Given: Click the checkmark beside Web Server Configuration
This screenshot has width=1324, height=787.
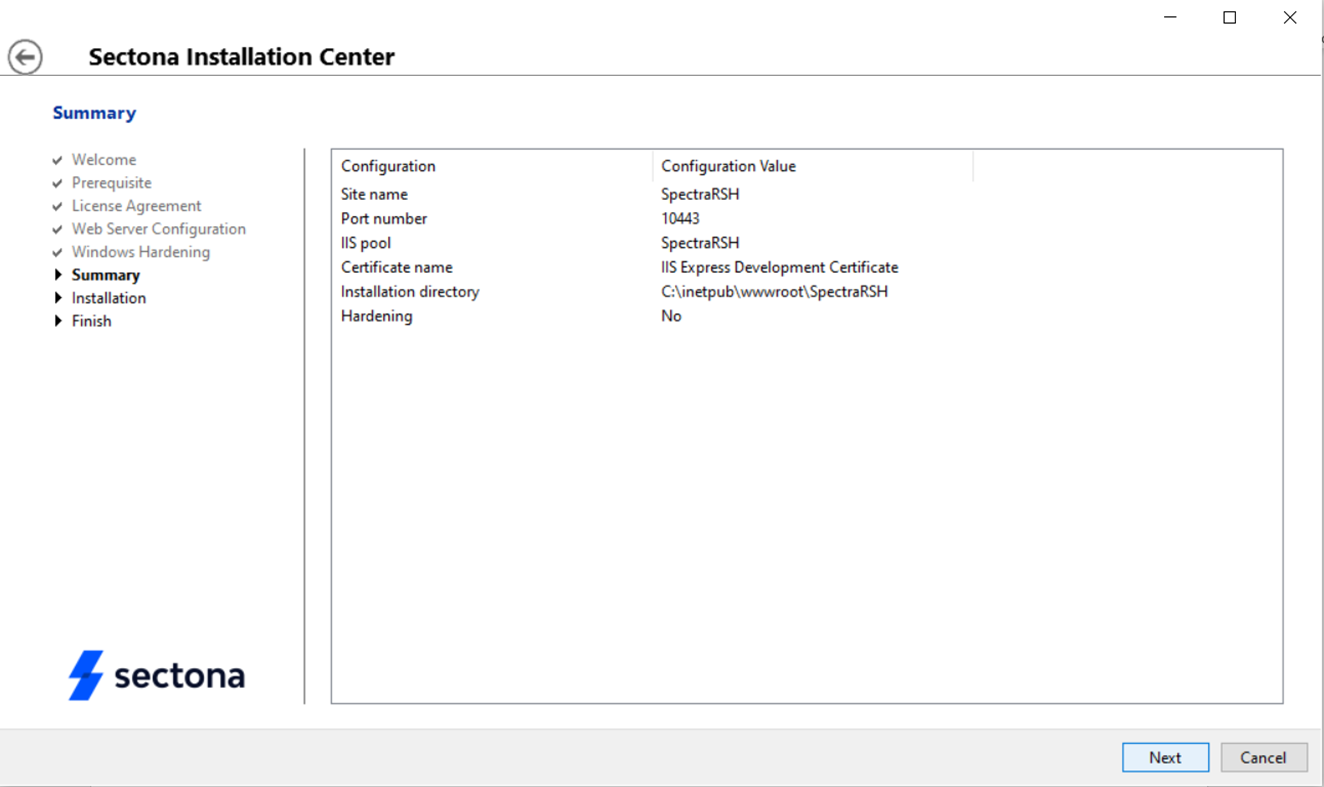Looking at the screenshot, I should click(x=58, y=229).
